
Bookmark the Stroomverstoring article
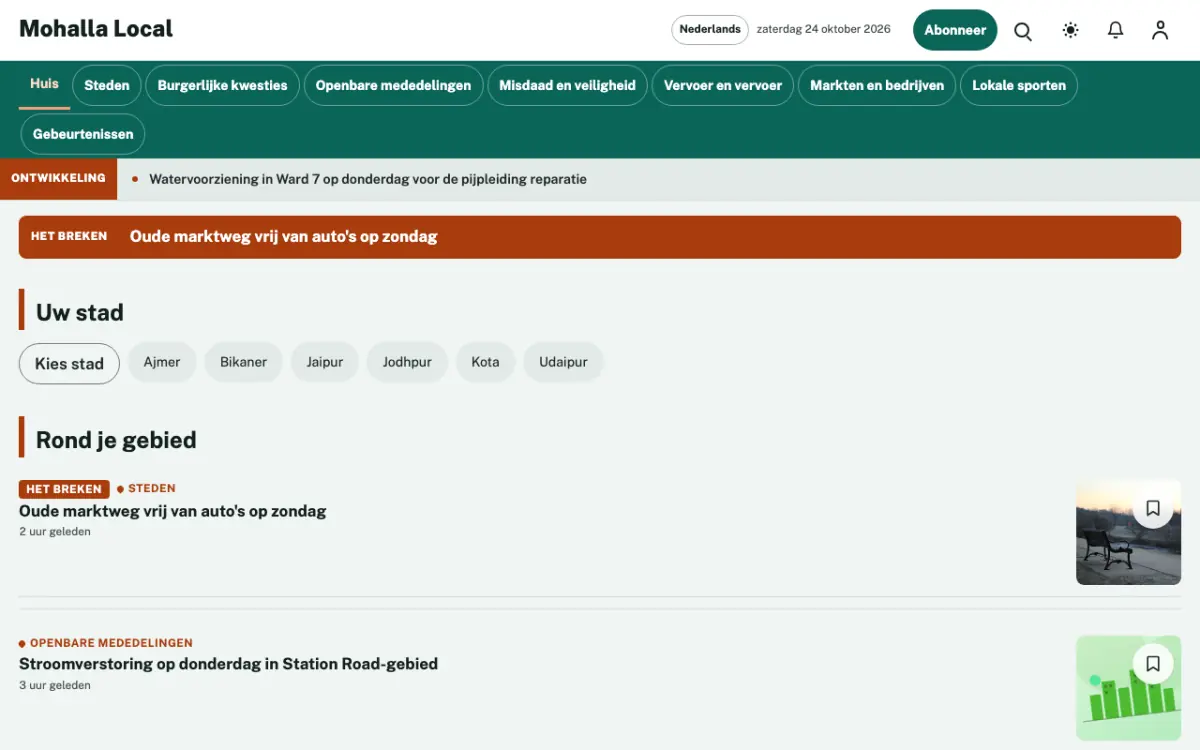point(1153,663)
